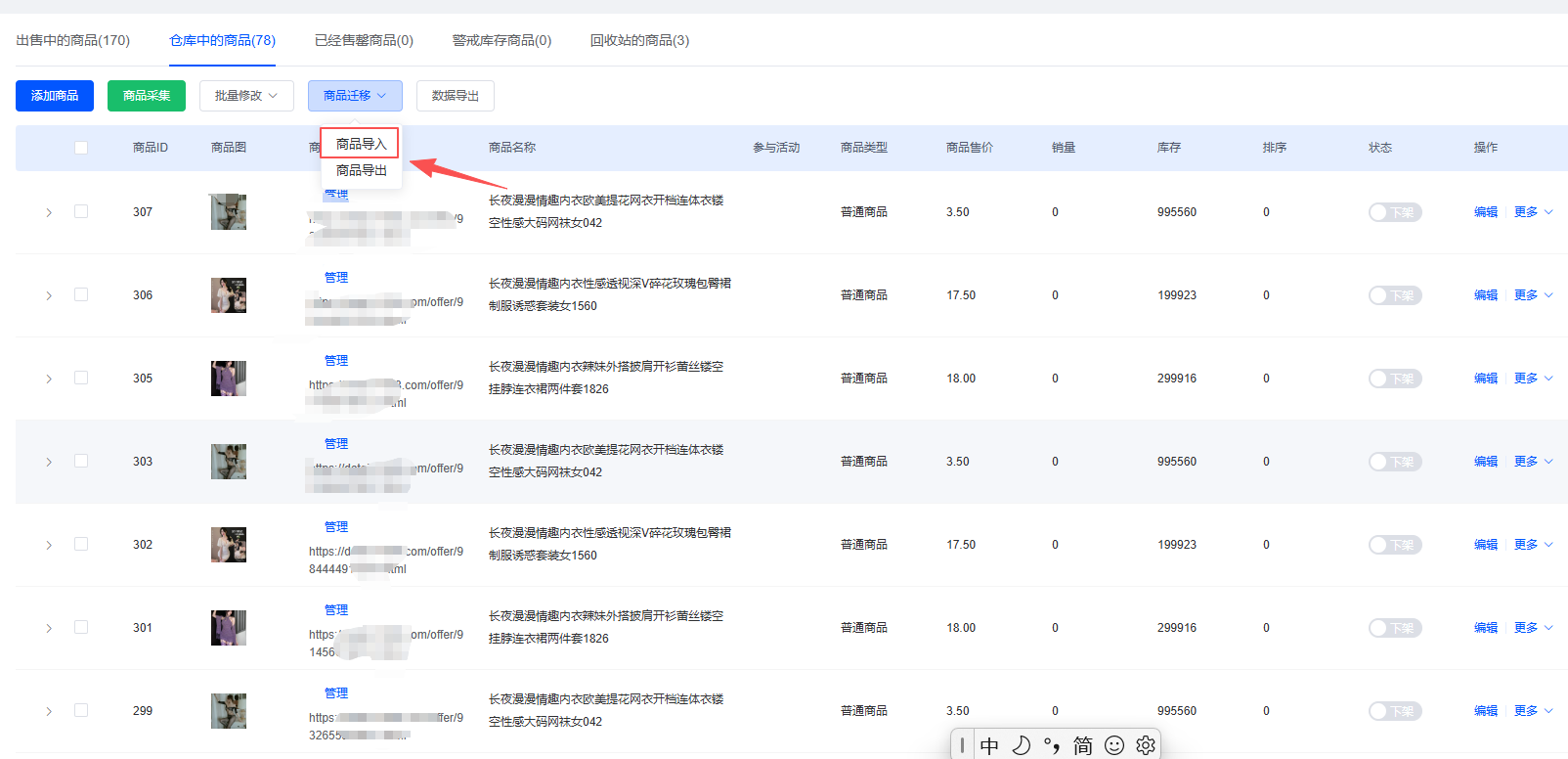Image resolution: width=1568 pixels, height=759 pixels.
Task: Click the IME punctuation mode icon
Action: pyautogui.click(x=1052, y=745)
